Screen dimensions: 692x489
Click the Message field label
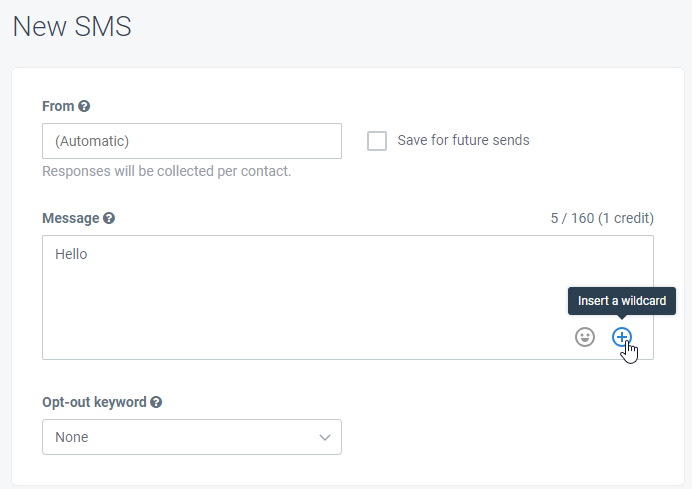(71, 218)
